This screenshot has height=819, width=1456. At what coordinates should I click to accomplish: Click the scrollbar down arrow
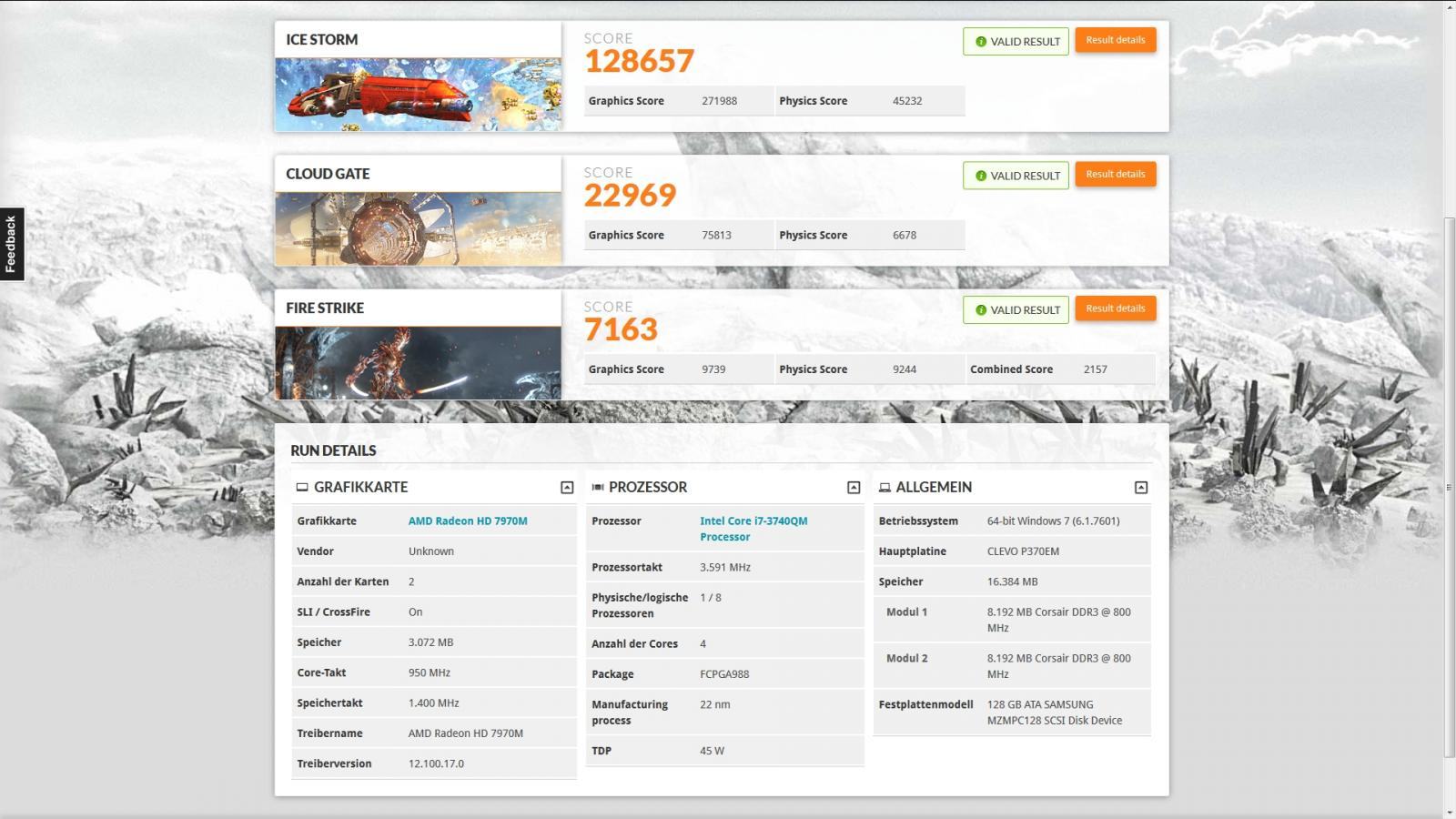click(x=1449, y=812)
